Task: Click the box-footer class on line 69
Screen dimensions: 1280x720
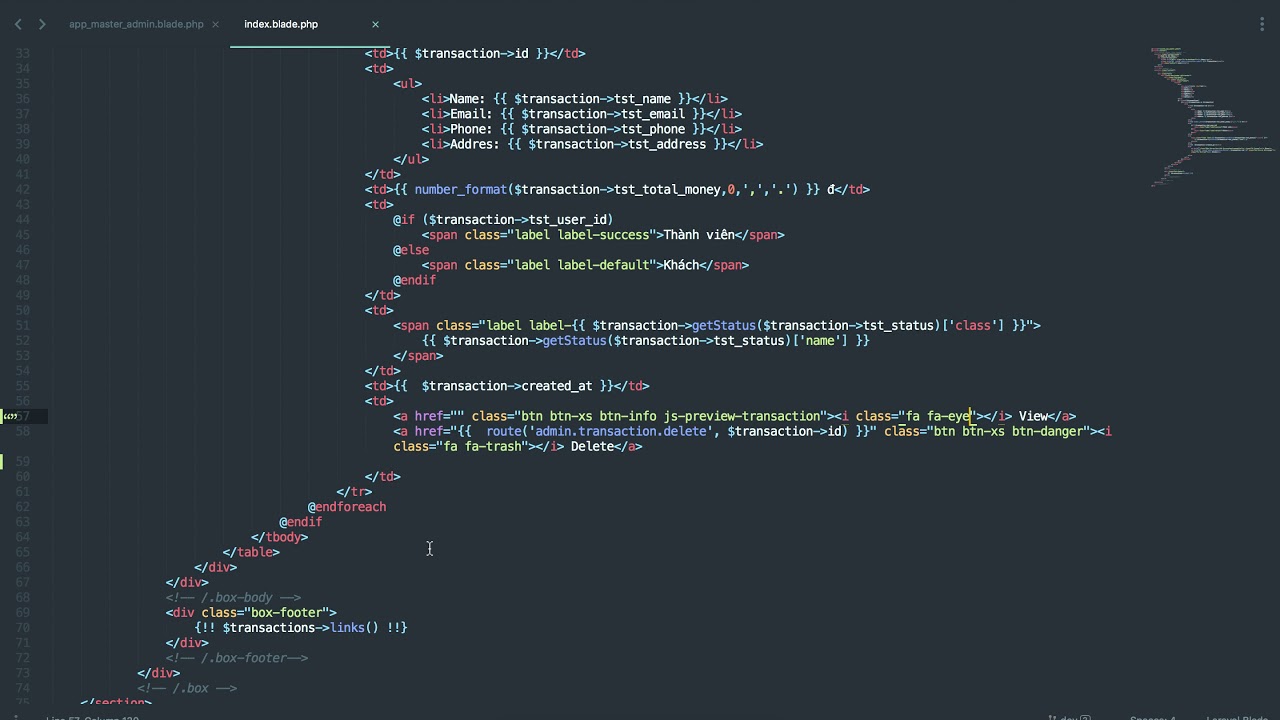Action: tap(287, 612)
